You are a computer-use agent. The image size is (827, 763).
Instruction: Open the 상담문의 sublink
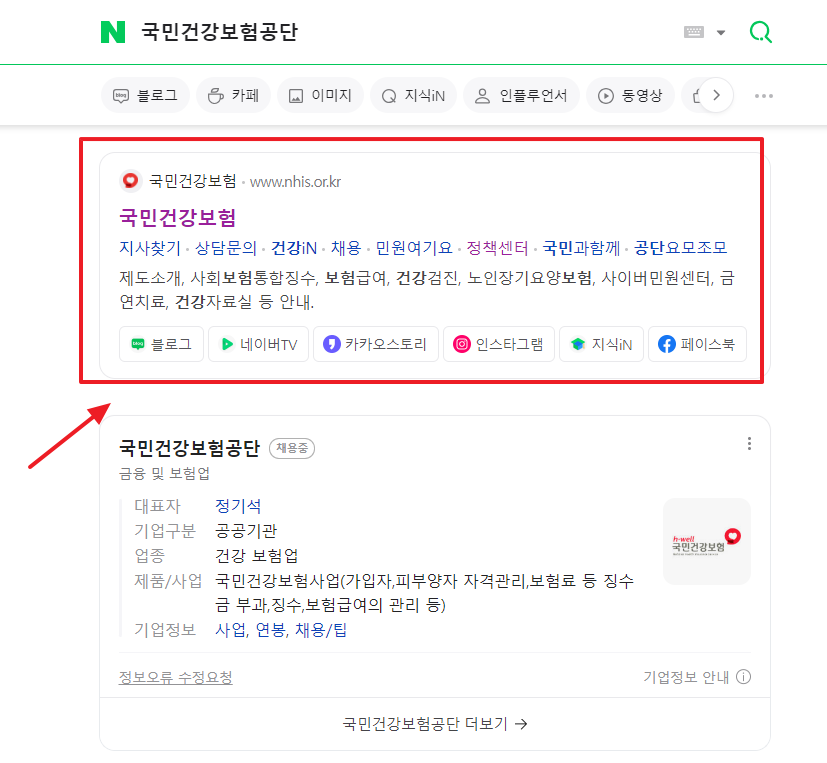(226, 248)
